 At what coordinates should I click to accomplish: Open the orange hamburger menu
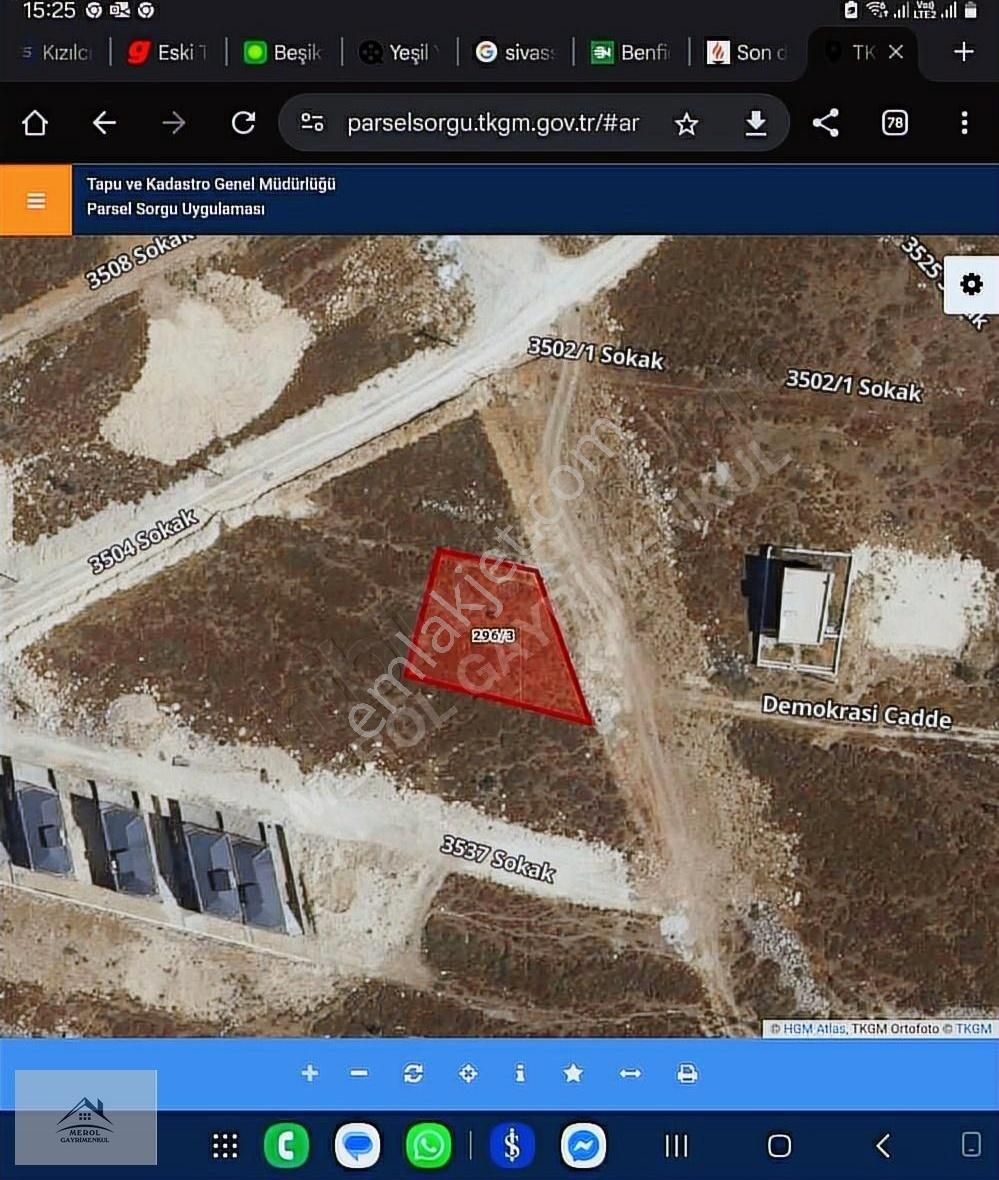click(x=36, y=201)
